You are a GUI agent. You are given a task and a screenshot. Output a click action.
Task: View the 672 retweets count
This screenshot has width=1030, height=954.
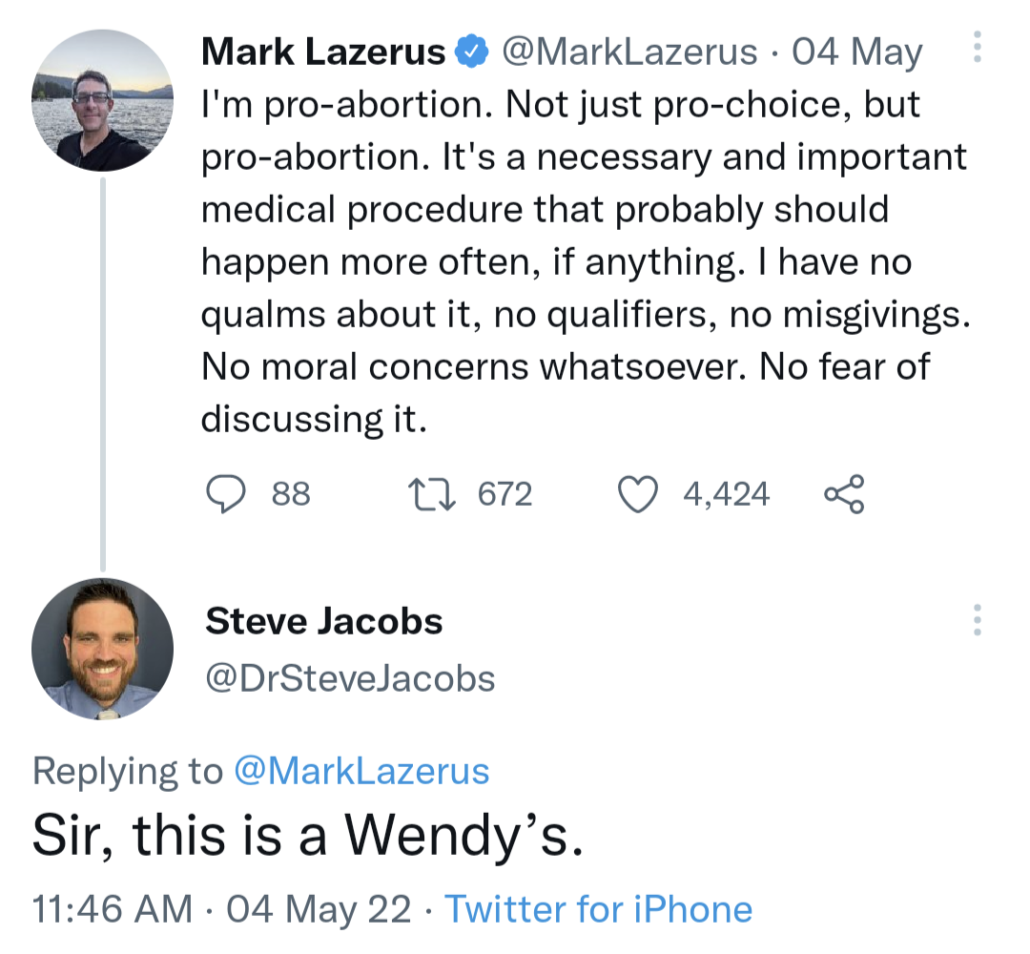click(505, 494)
